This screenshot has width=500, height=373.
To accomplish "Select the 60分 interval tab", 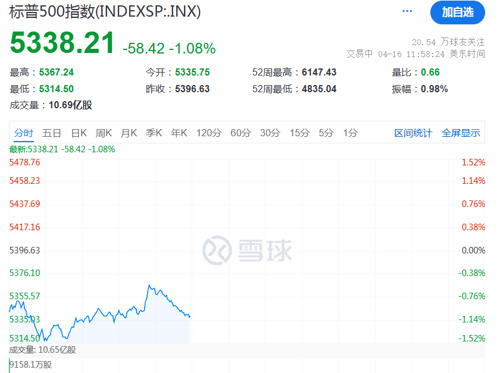I will pos(241,133).
